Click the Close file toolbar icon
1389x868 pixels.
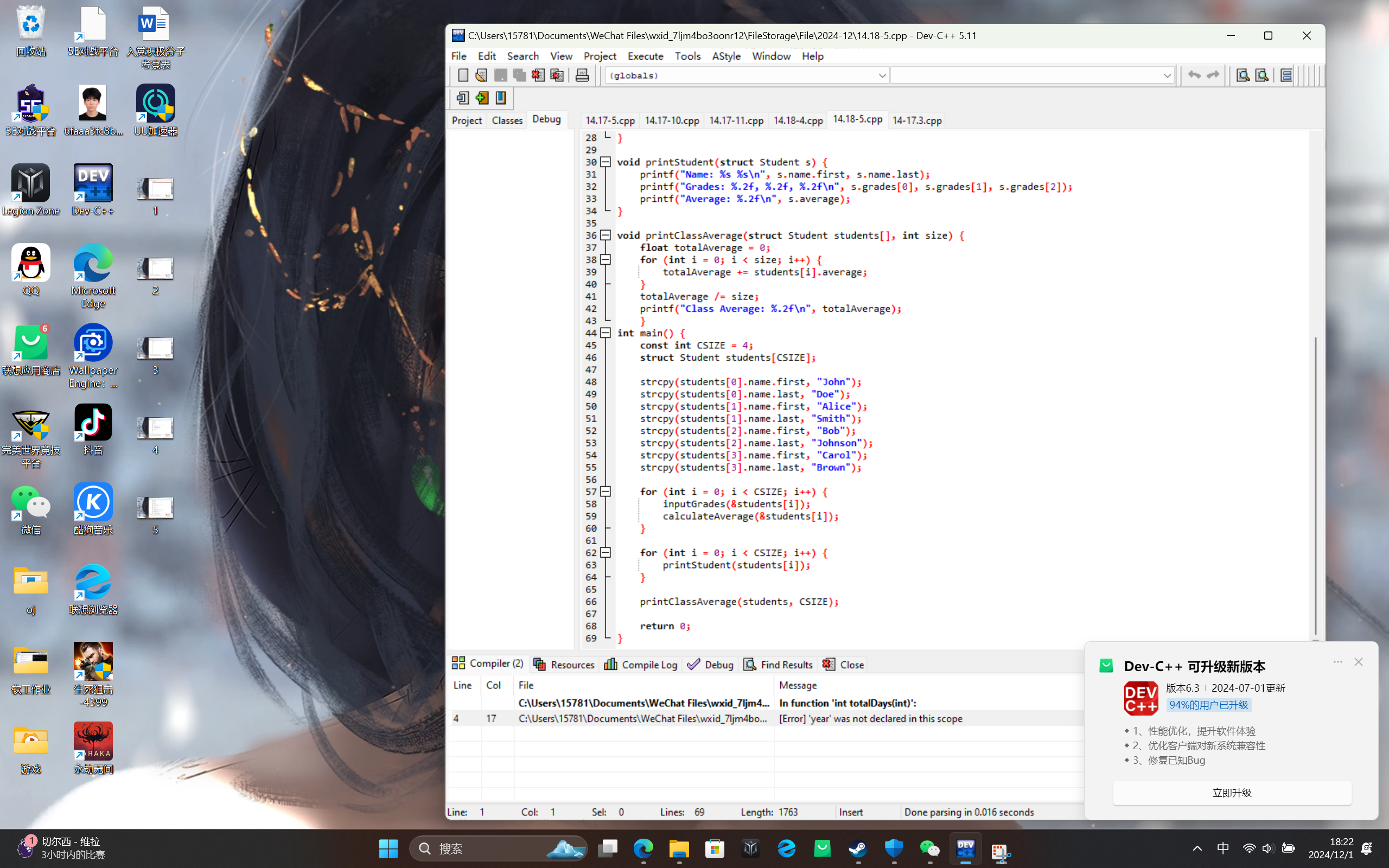click(538, 75)
